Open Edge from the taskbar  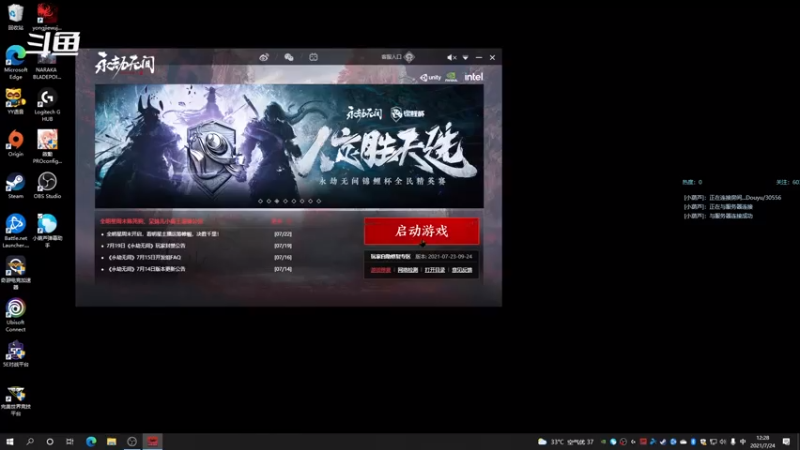tap(91, 441)
